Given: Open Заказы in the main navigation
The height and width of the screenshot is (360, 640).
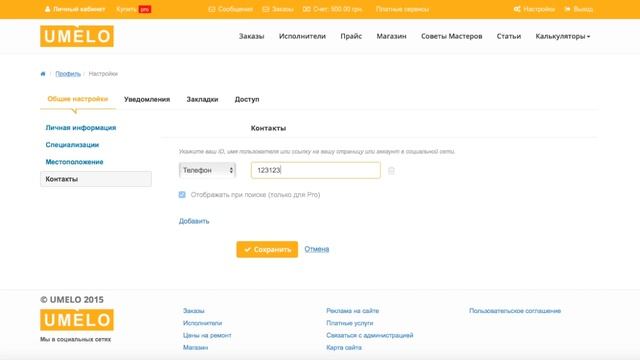Looking at the screenshot, I should click(251, 36).
